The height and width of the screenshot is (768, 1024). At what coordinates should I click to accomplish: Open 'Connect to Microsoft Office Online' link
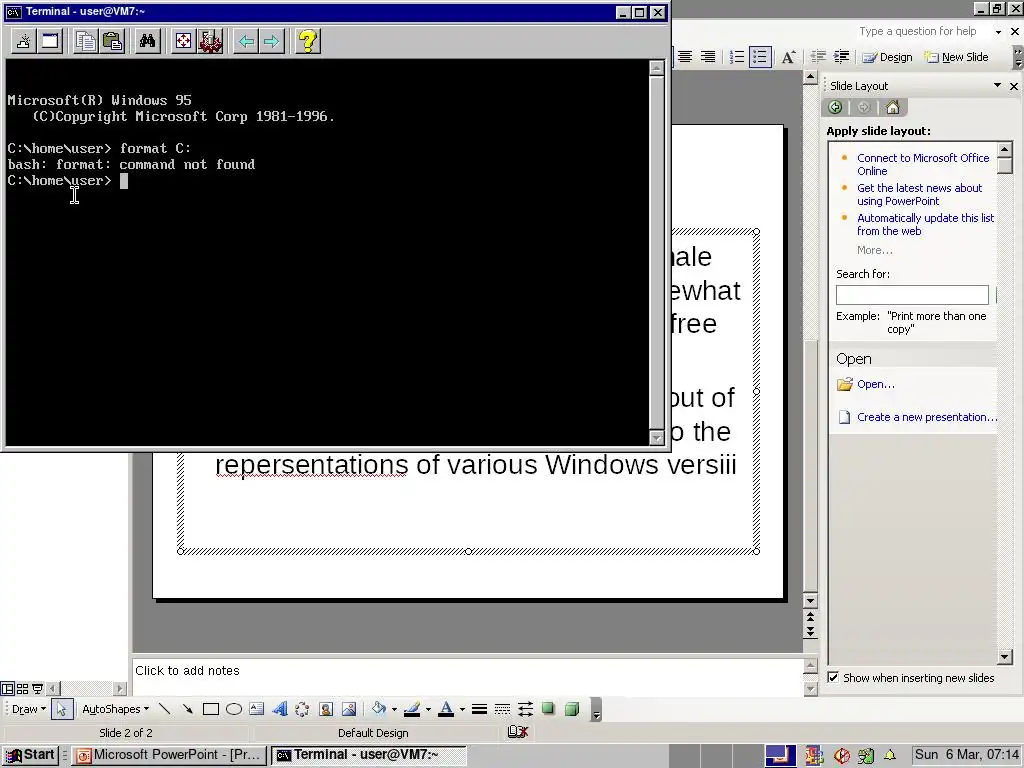[x=923, y=165]
